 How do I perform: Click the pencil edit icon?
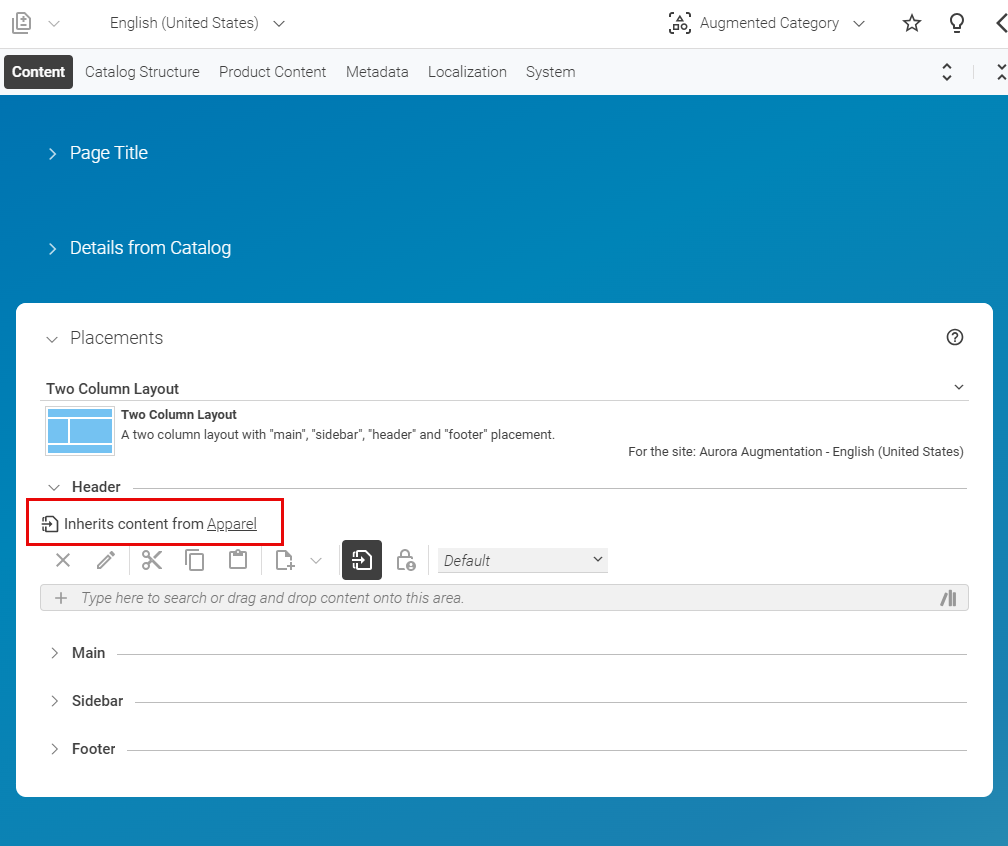(x=106, y=560)
